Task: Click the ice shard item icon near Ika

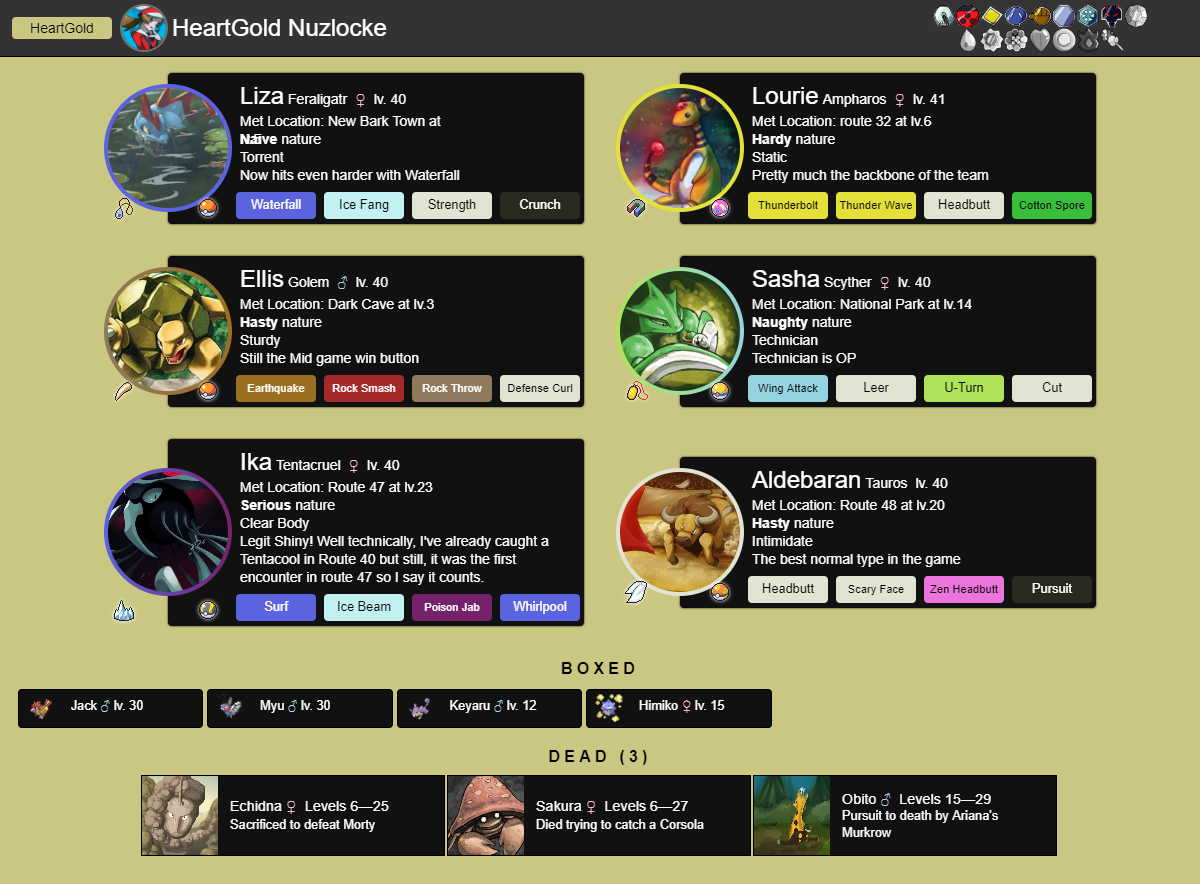Action: (x=123, y=610)
